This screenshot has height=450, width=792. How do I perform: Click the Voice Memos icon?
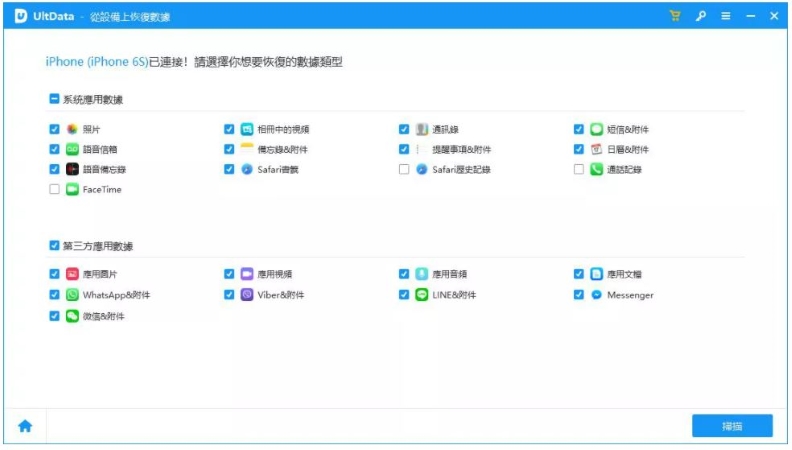tap(72, 169)
